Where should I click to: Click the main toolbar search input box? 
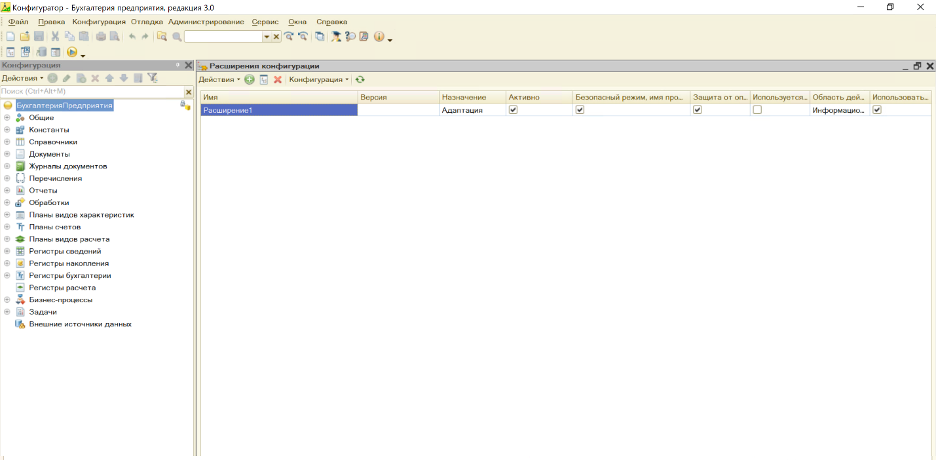point(224,37)
